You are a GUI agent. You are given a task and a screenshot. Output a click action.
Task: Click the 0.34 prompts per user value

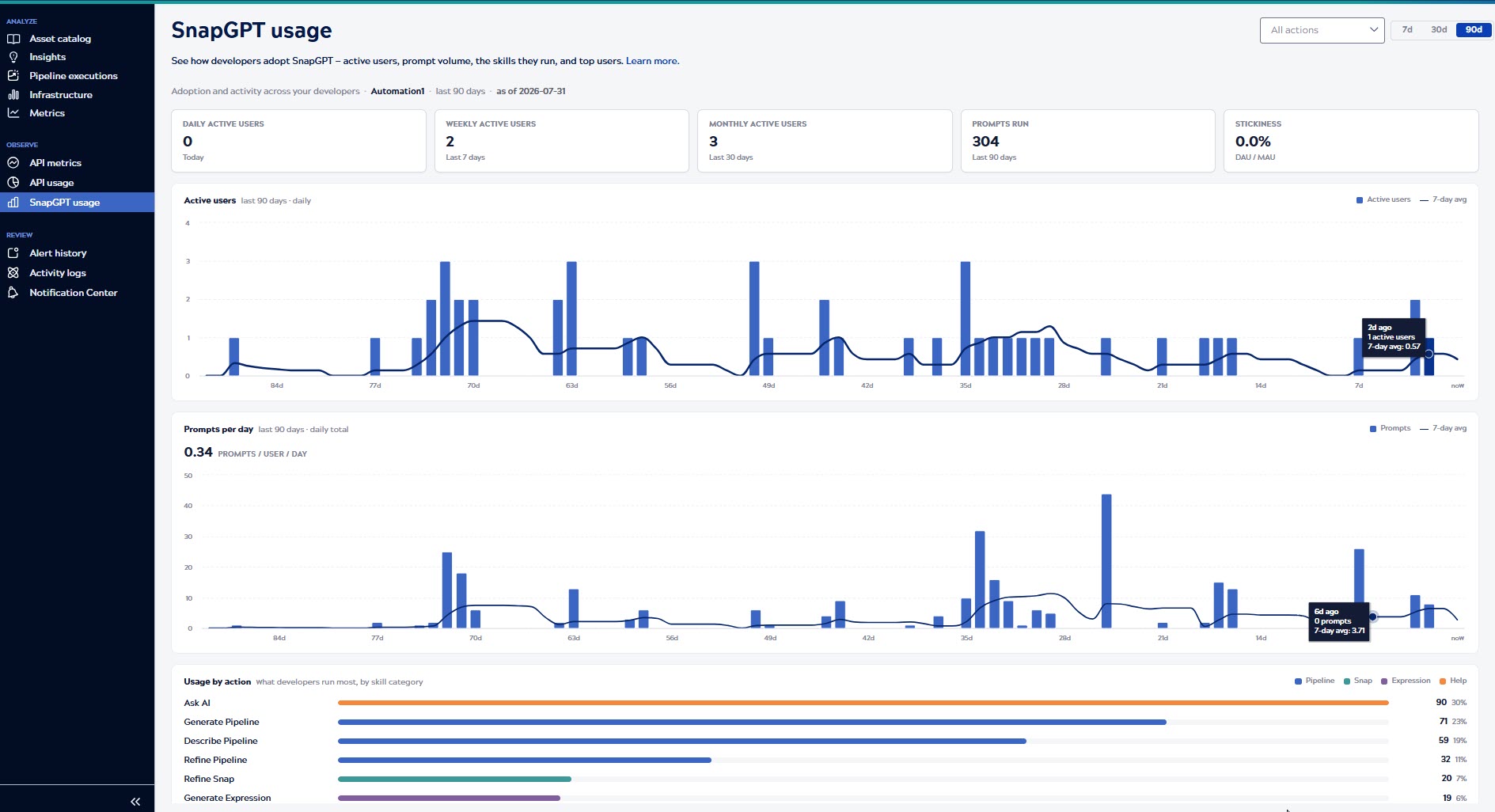pyautogui.click(x=198, y=452)
